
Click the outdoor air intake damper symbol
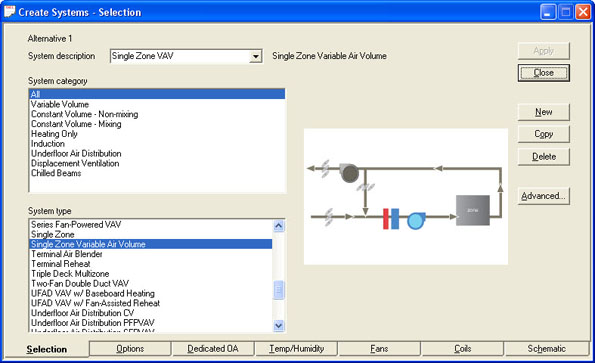coord(329,217)
